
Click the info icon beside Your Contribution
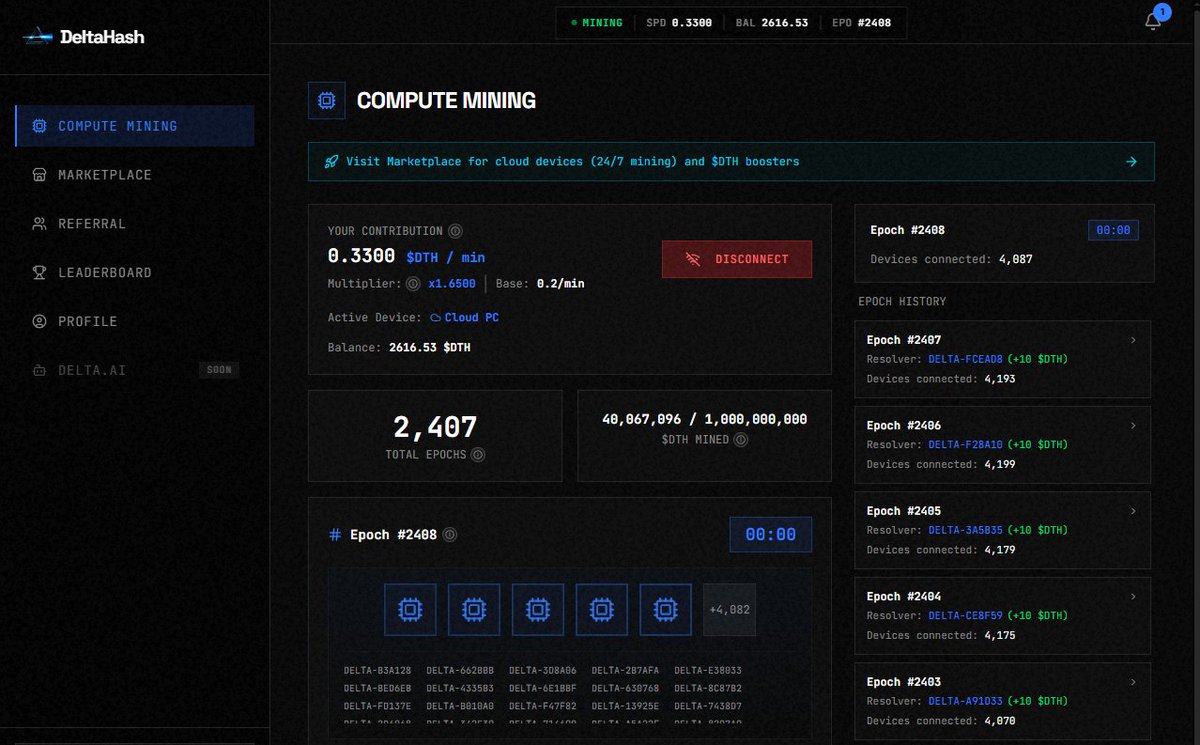(455, 231)
